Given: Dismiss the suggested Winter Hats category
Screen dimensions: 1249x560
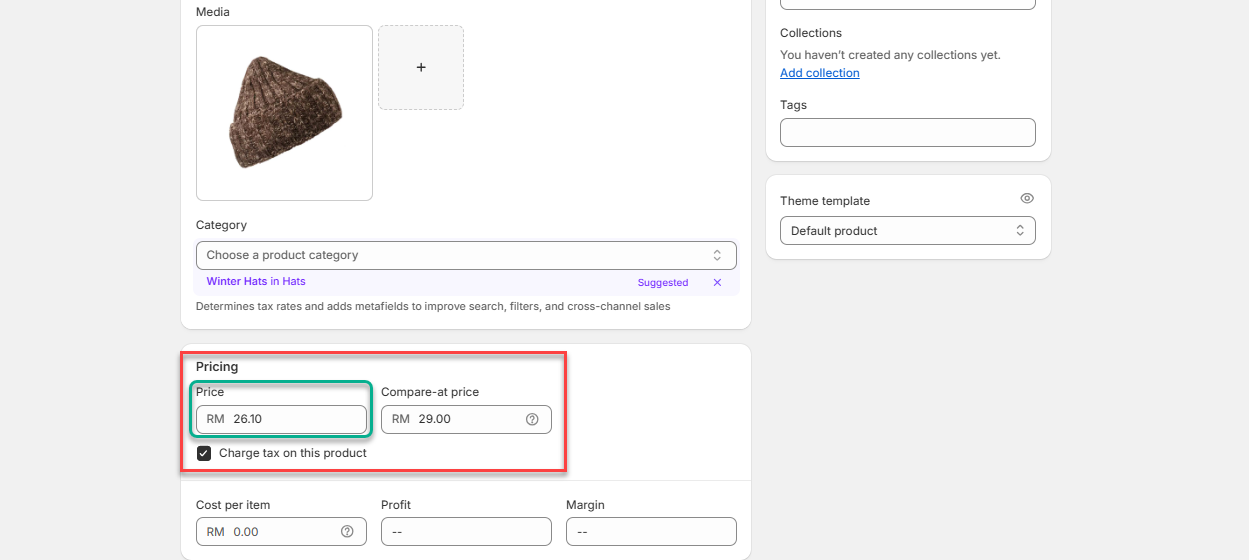Looking at the screenshot, I should point(717,283).
